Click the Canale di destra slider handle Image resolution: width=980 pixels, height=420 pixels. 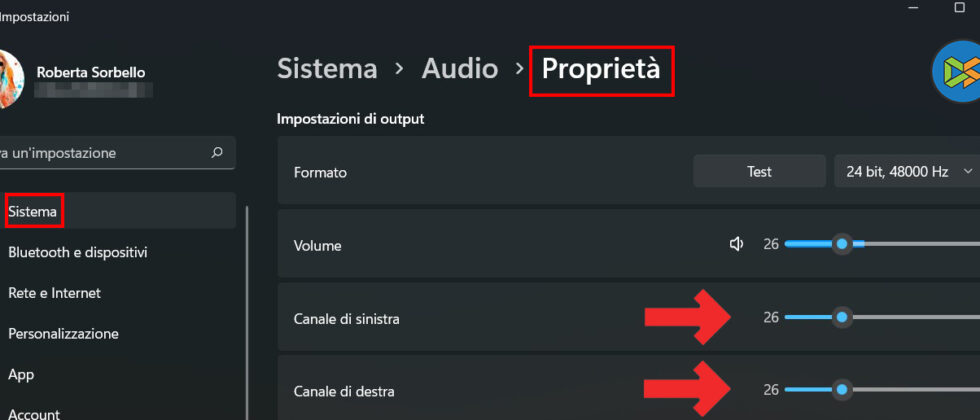(x=842, y=389)
